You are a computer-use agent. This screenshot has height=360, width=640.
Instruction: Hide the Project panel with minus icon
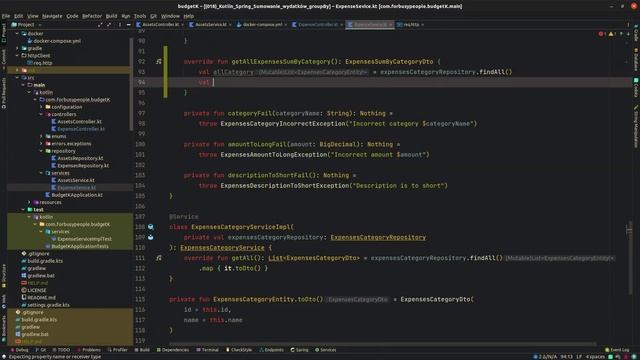click(x=128, y=25)
